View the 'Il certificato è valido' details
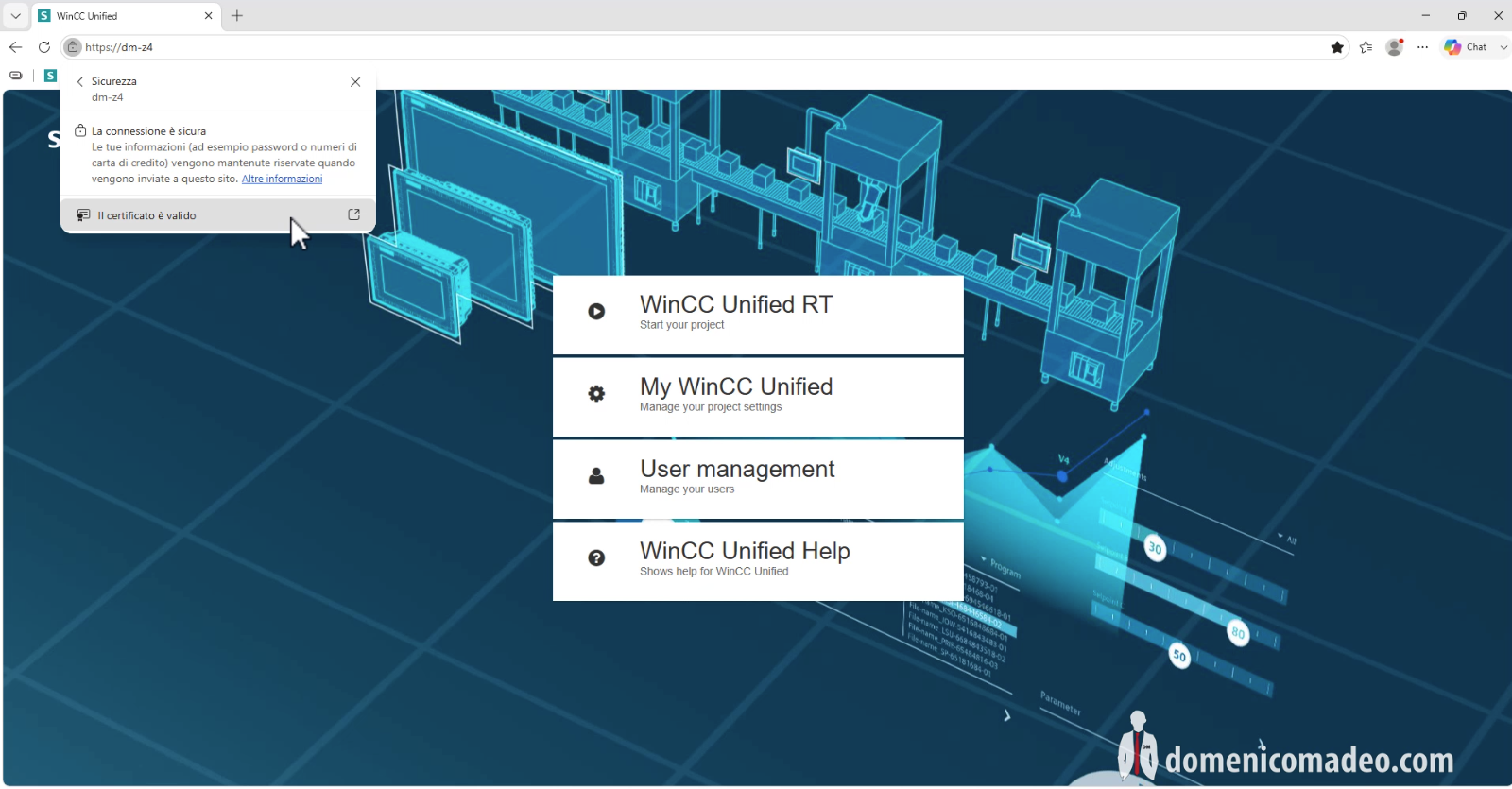Screen dimensions: 1512x789 pyautogui.click(x=218, y=215)
